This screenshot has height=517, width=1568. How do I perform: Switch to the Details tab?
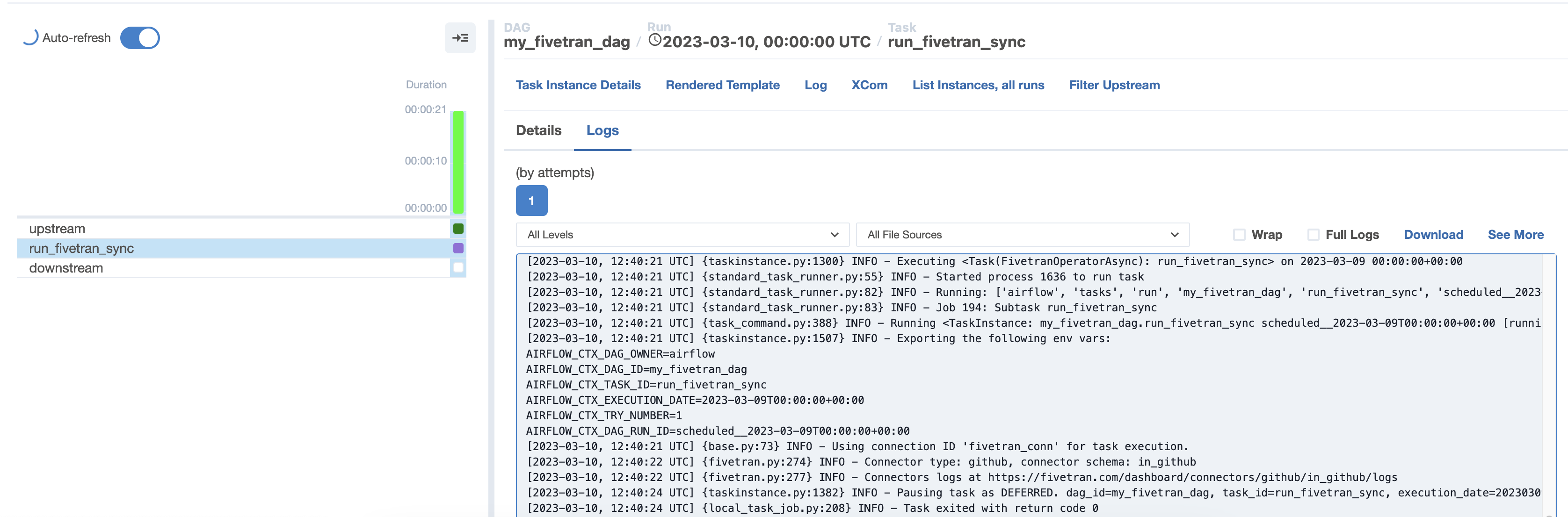click(x=538, y=130)
